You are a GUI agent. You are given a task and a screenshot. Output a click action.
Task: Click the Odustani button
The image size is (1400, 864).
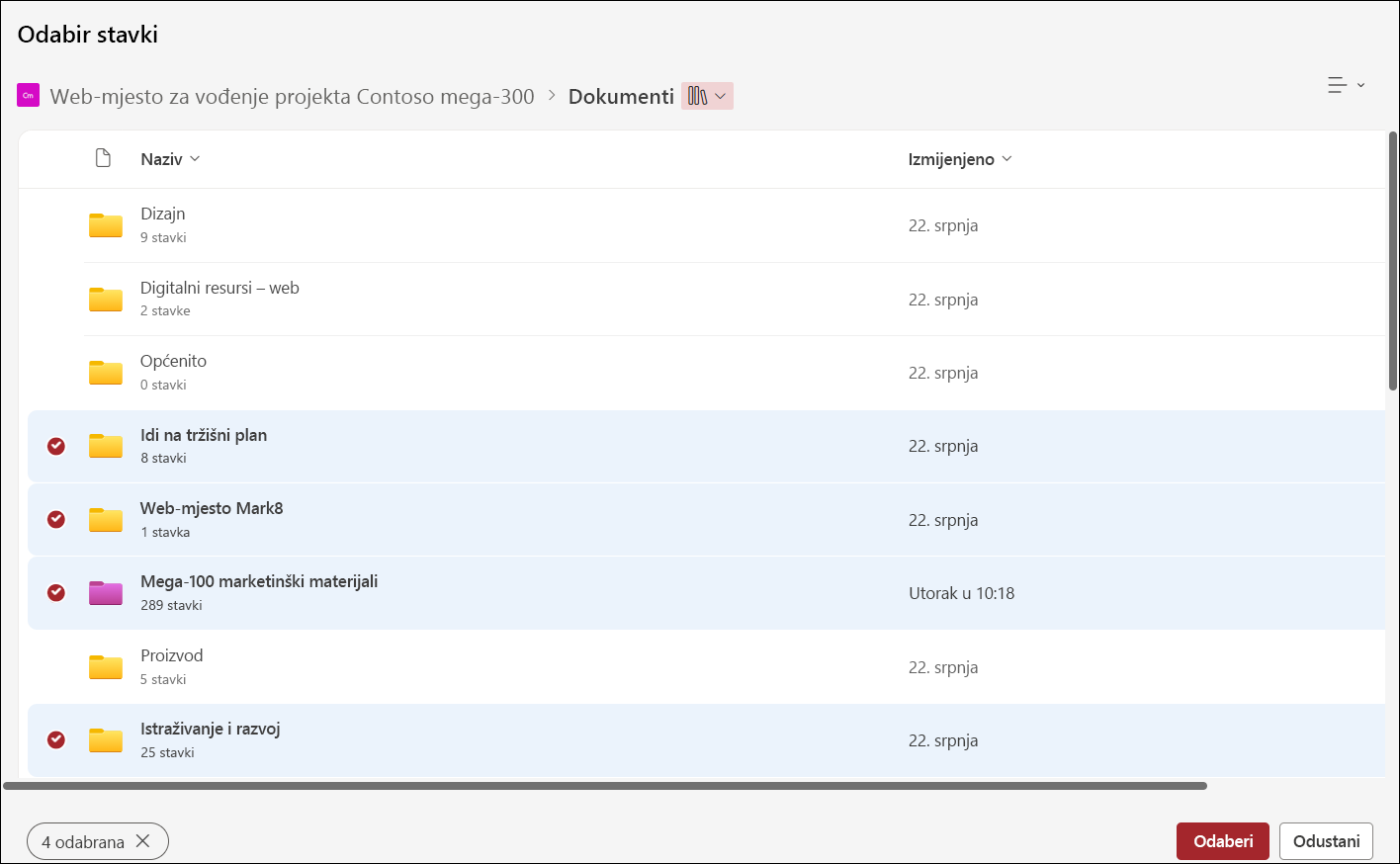1326,841
